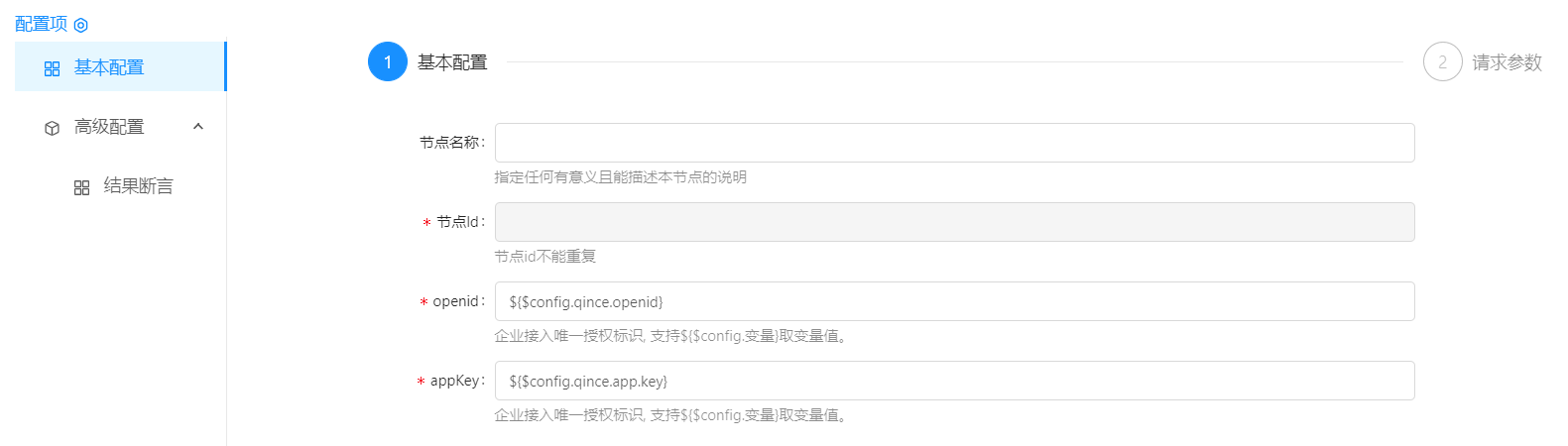
Task: Click the 配置项 heading text
Action: (x=42, y=24)
